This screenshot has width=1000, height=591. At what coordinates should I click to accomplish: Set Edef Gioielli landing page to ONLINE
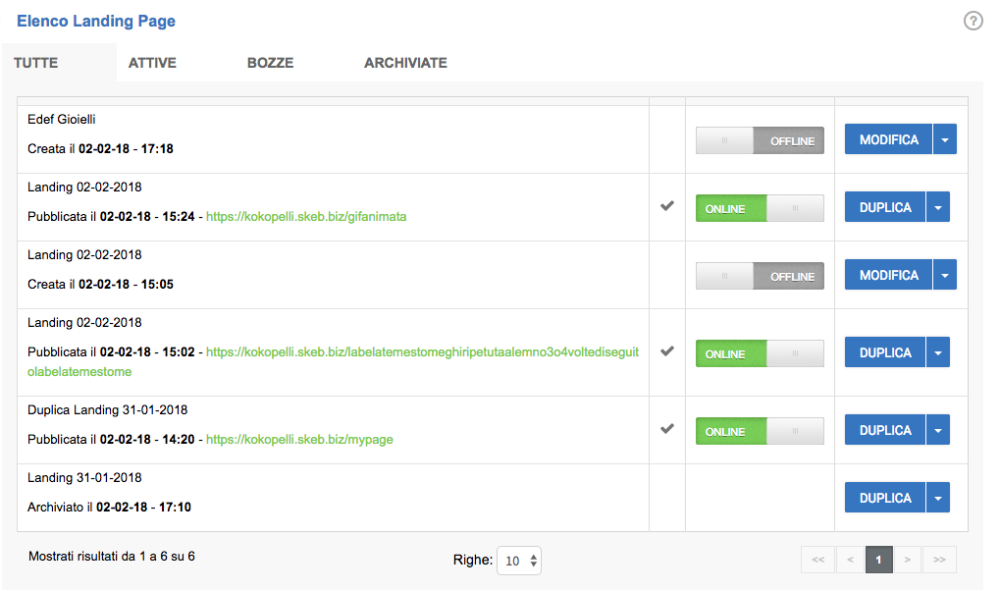728,140
